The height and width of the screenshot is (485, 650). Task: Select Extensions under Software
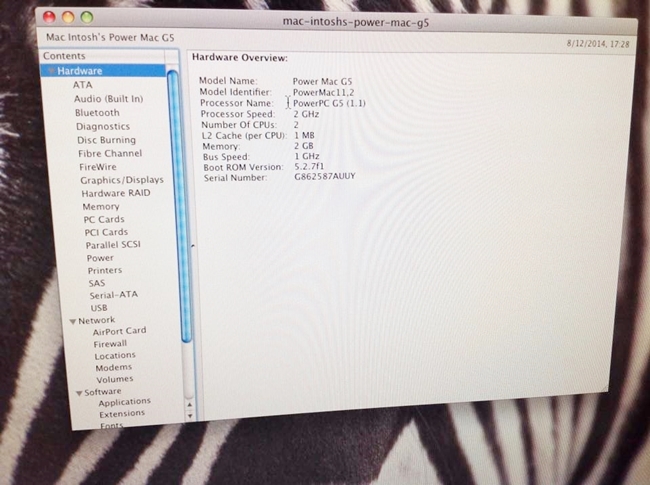point(122,414)
